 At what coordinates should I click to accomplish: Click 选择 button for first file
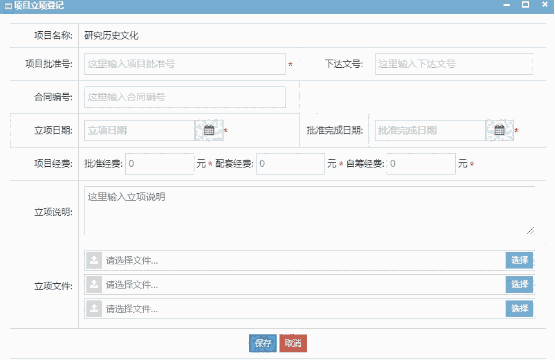pos(519,261)
